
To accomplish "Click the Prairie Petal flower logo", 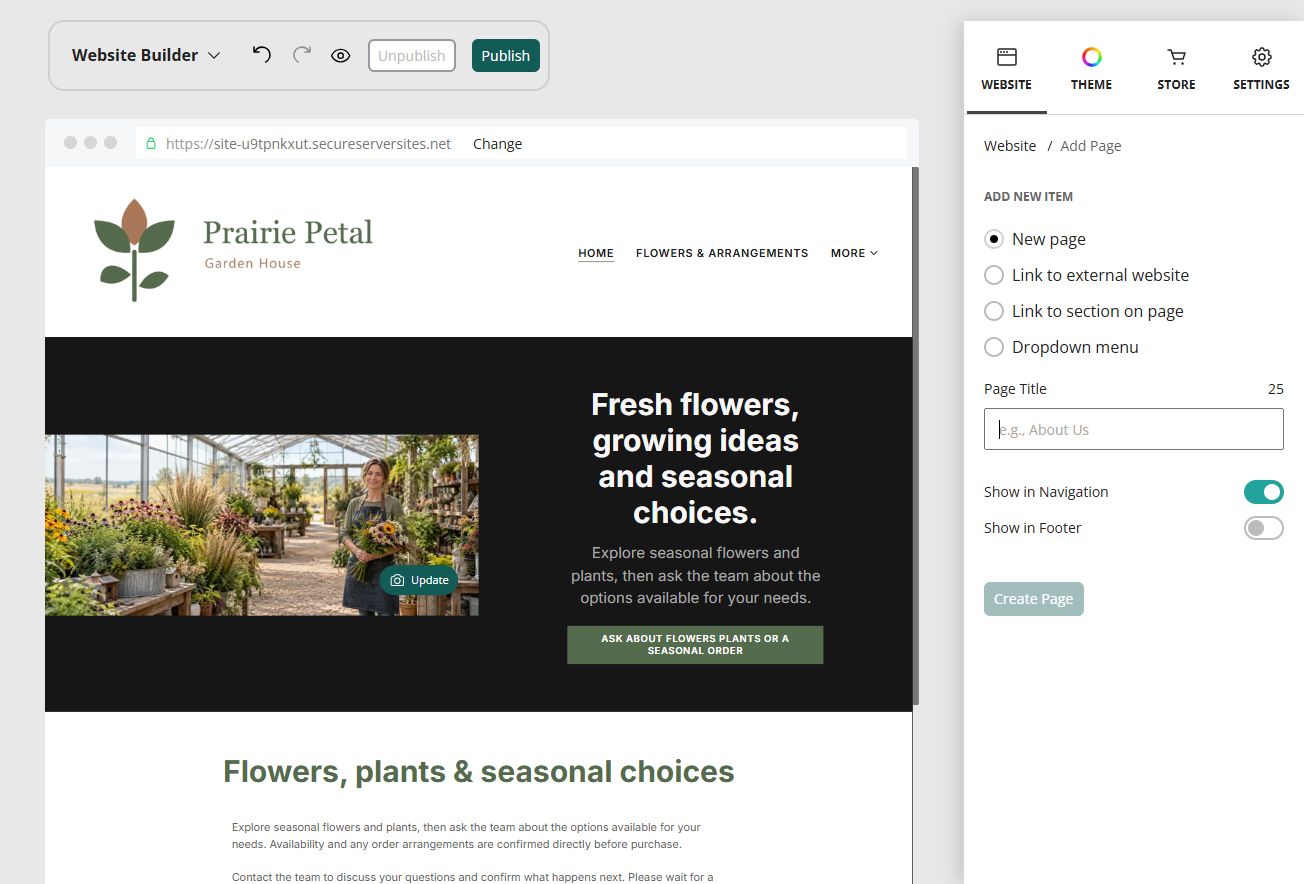I will click(x=134, y=250).
